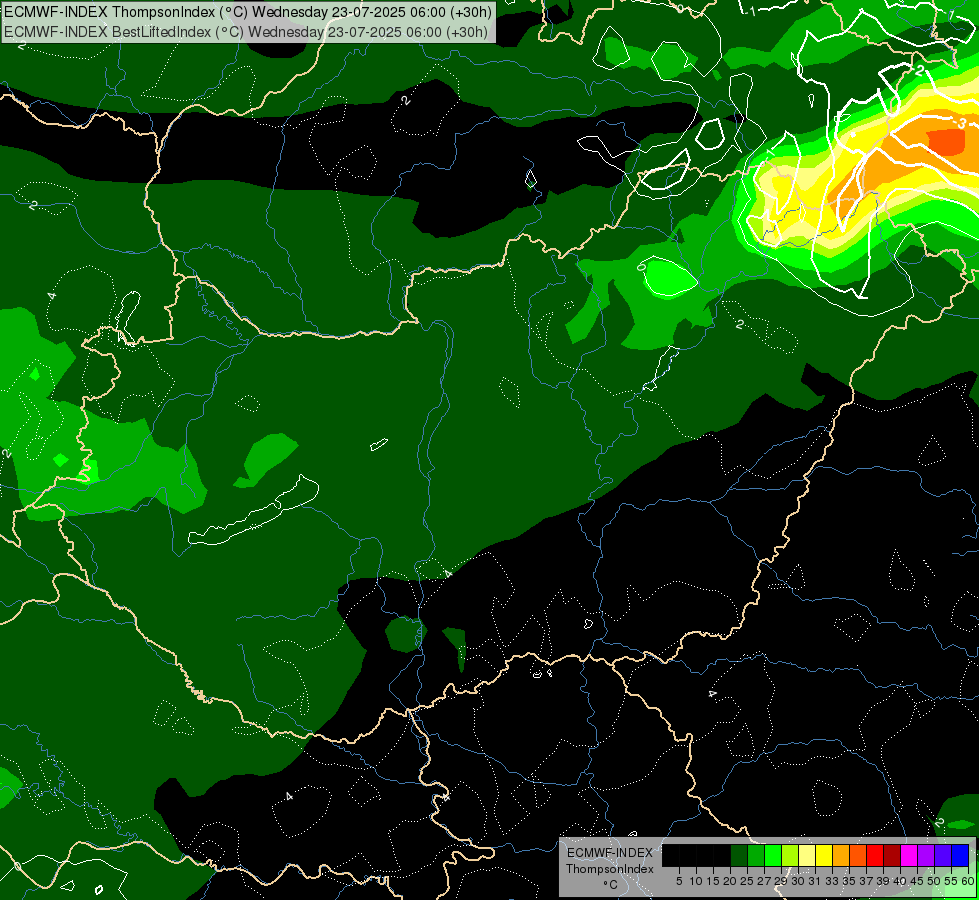The height and width of the screenshot is (900, 979).
Task: Click the -3 contour label over orange area
Action: 959,121
